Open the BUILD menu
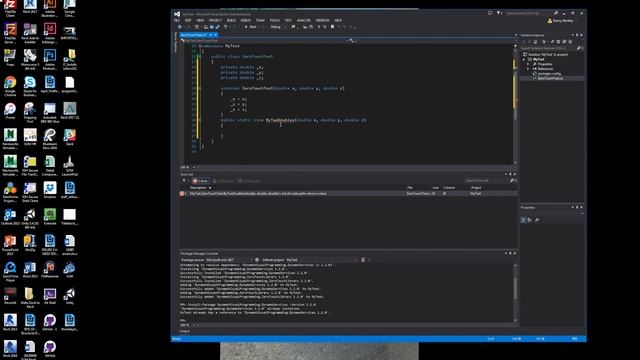Viewport: 640px width, 360px height. pyautogui.click(x=231, y=20)
